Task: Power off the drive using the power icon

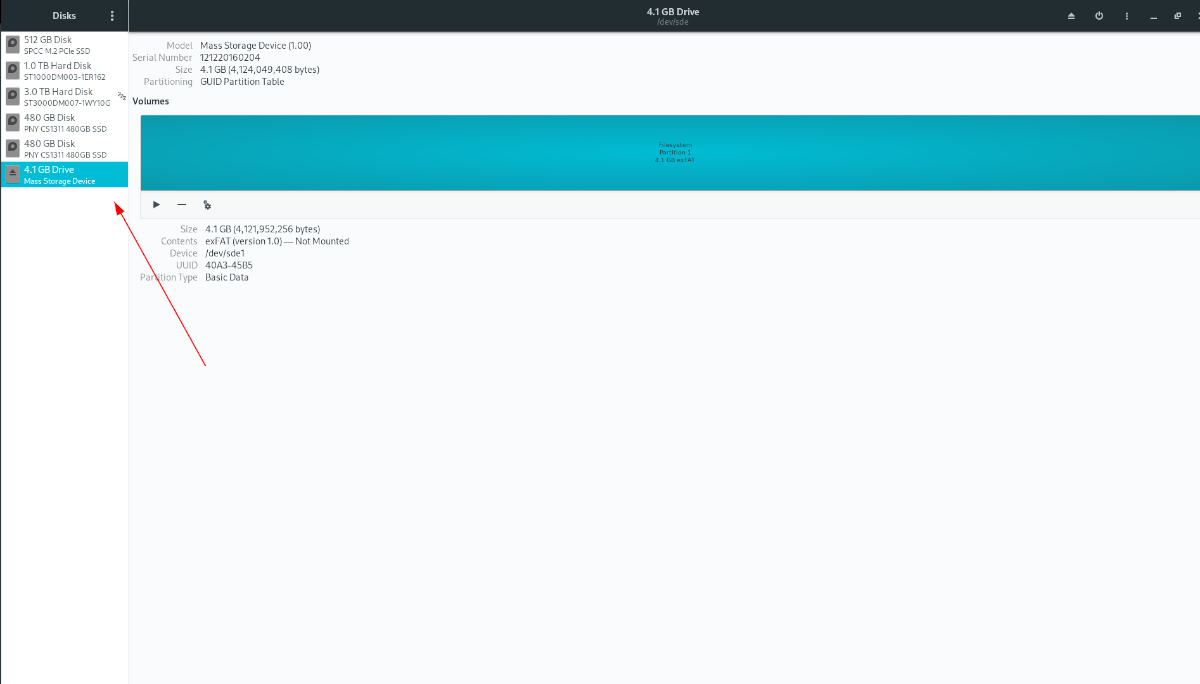Action: pyautogui.click(x=1097, y=15)
